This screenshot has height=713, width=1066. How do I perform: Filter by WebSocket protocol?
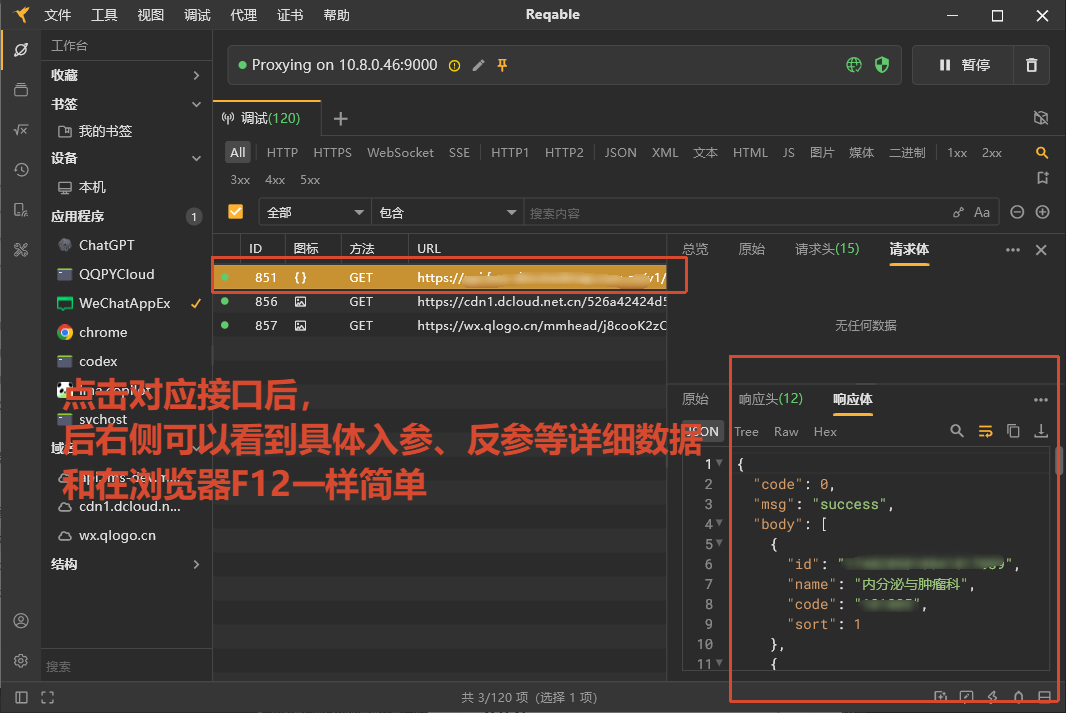tap(400, 153)
